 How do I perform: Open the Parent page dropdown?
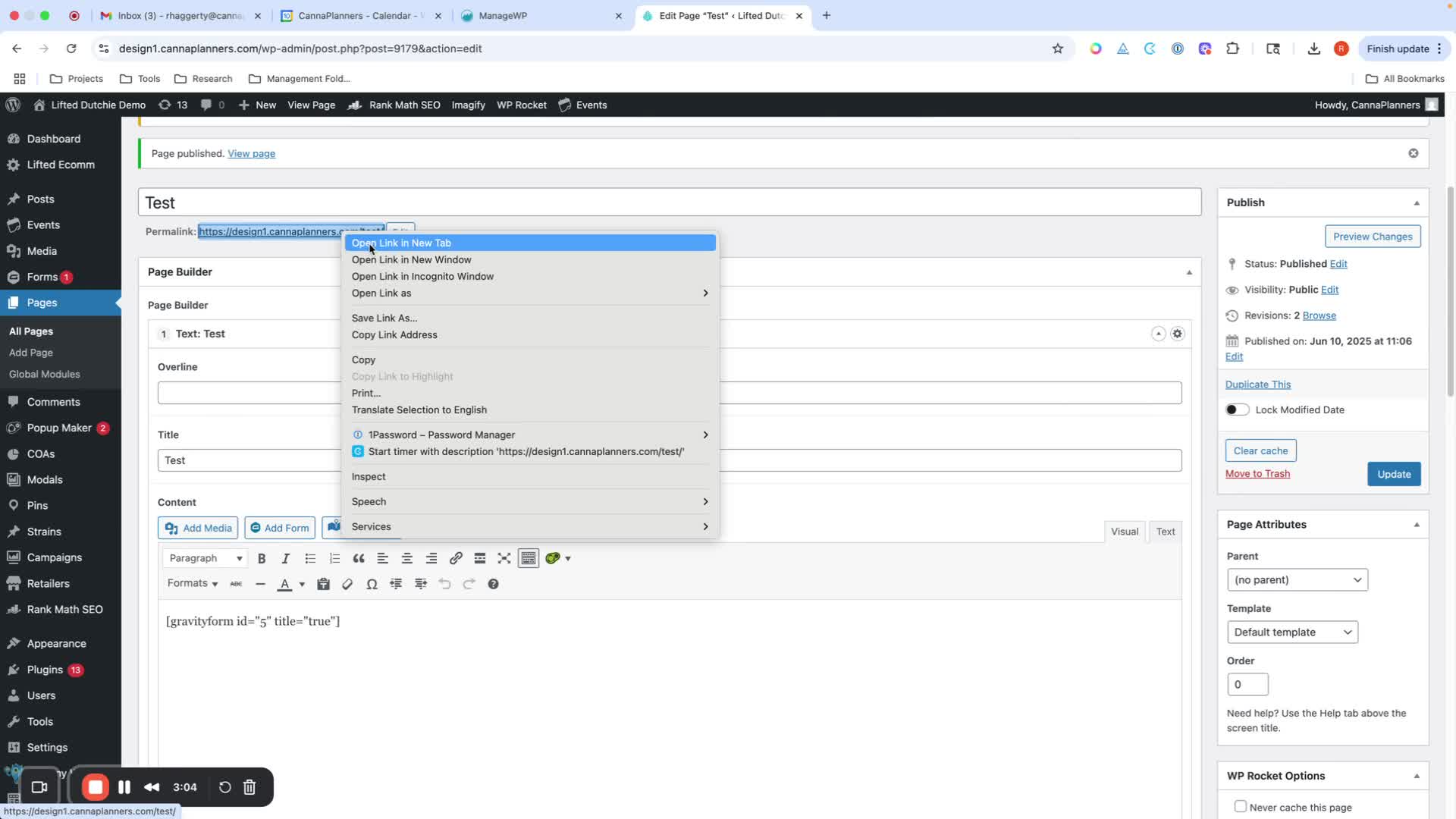(1297, 580)
